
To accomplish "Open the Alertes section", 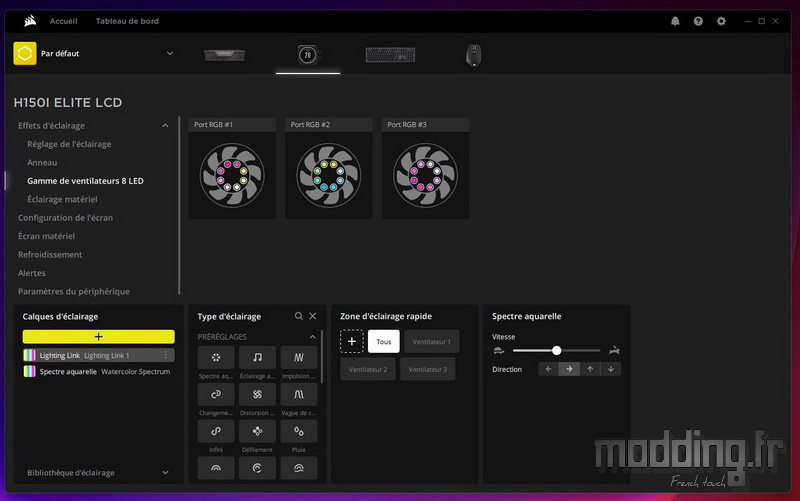I will (x=32, y=272).
